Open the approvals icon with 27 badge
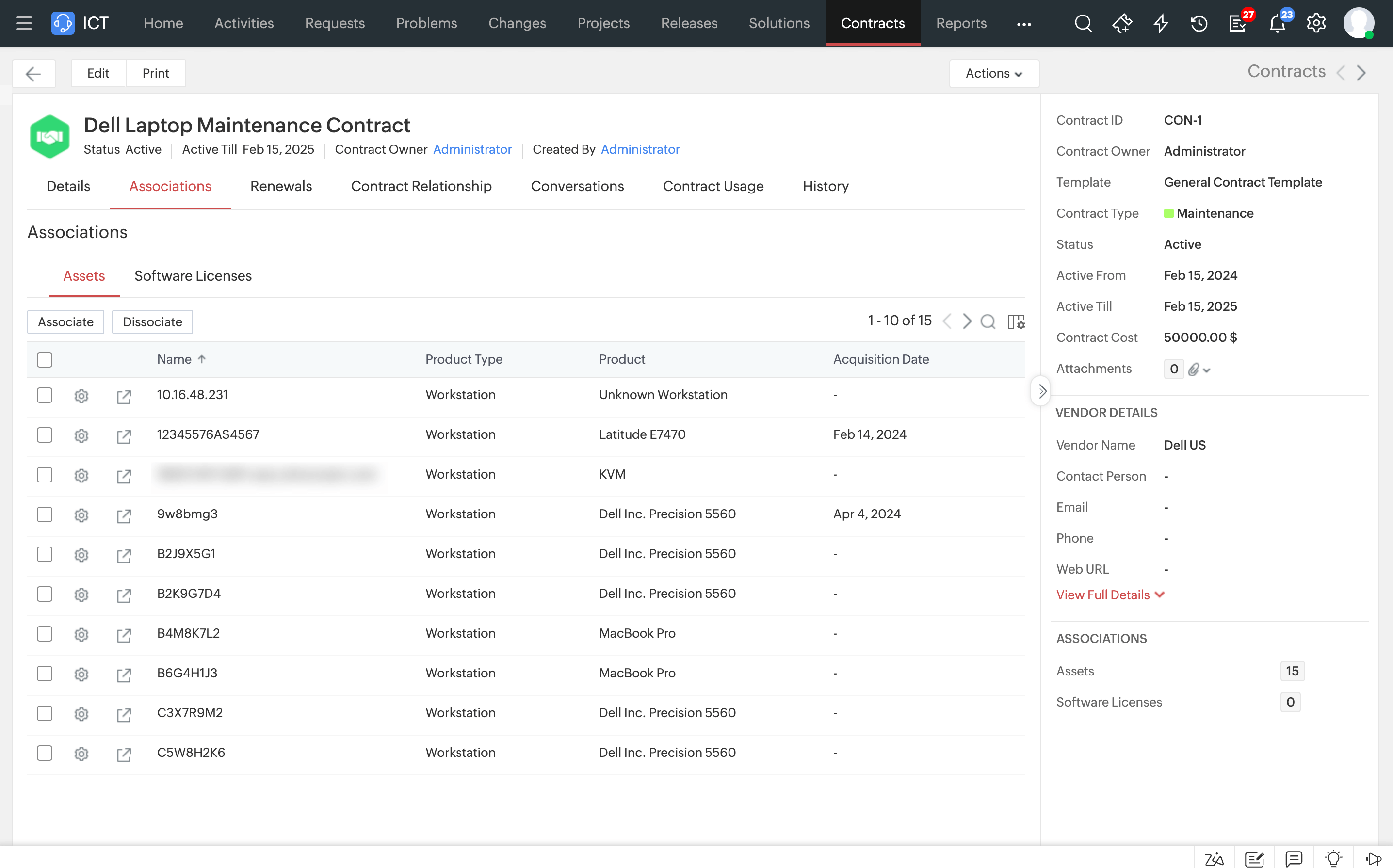The width and height of the screenshot is (1393, 868). click(1238, 24)
